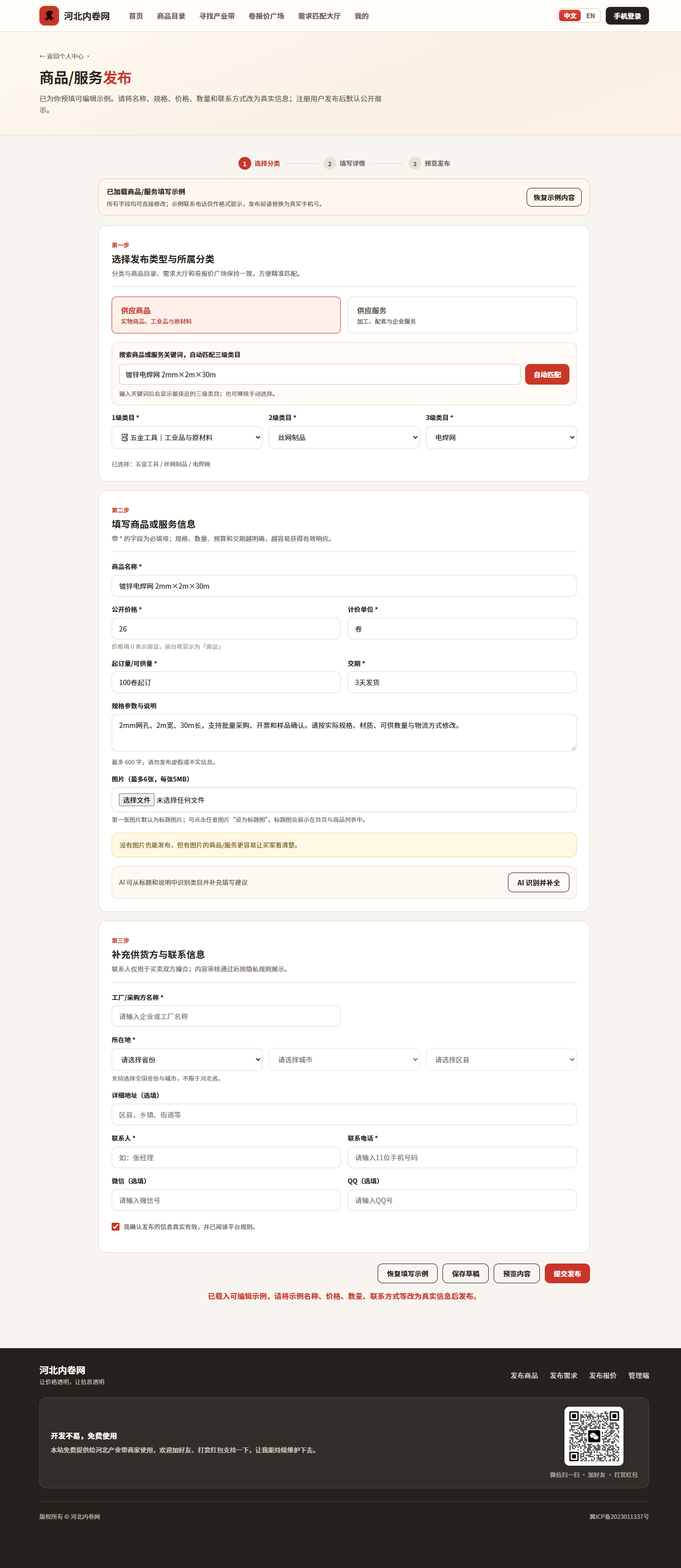The height and width of the screenshot is (1568, 681).
Task: Choose the 供应商品 type card
Action: tap(226, 315)
